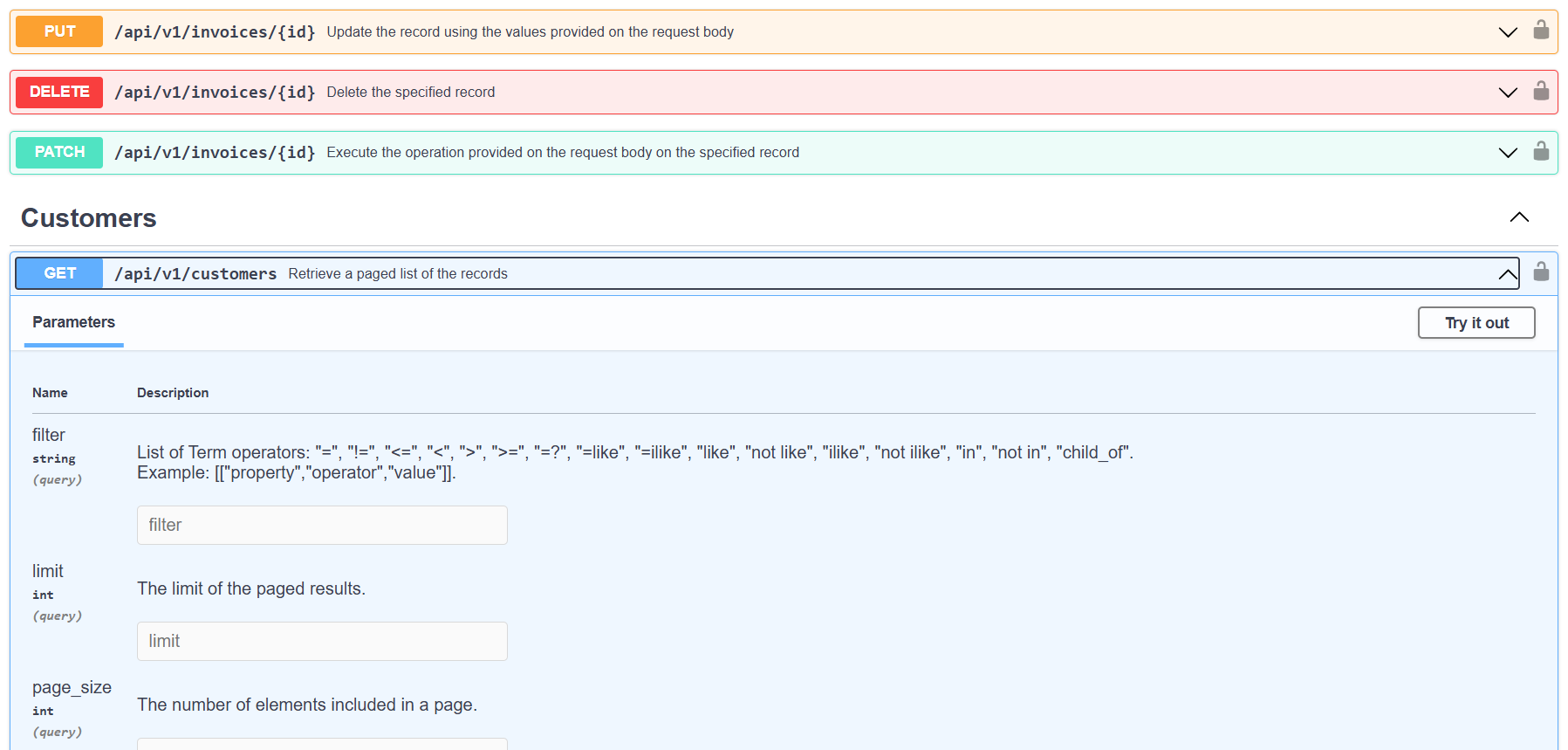Open the Customers section heading
Image resolution: width=1568 pixels, height=750 pixels.
coord(89,218)
